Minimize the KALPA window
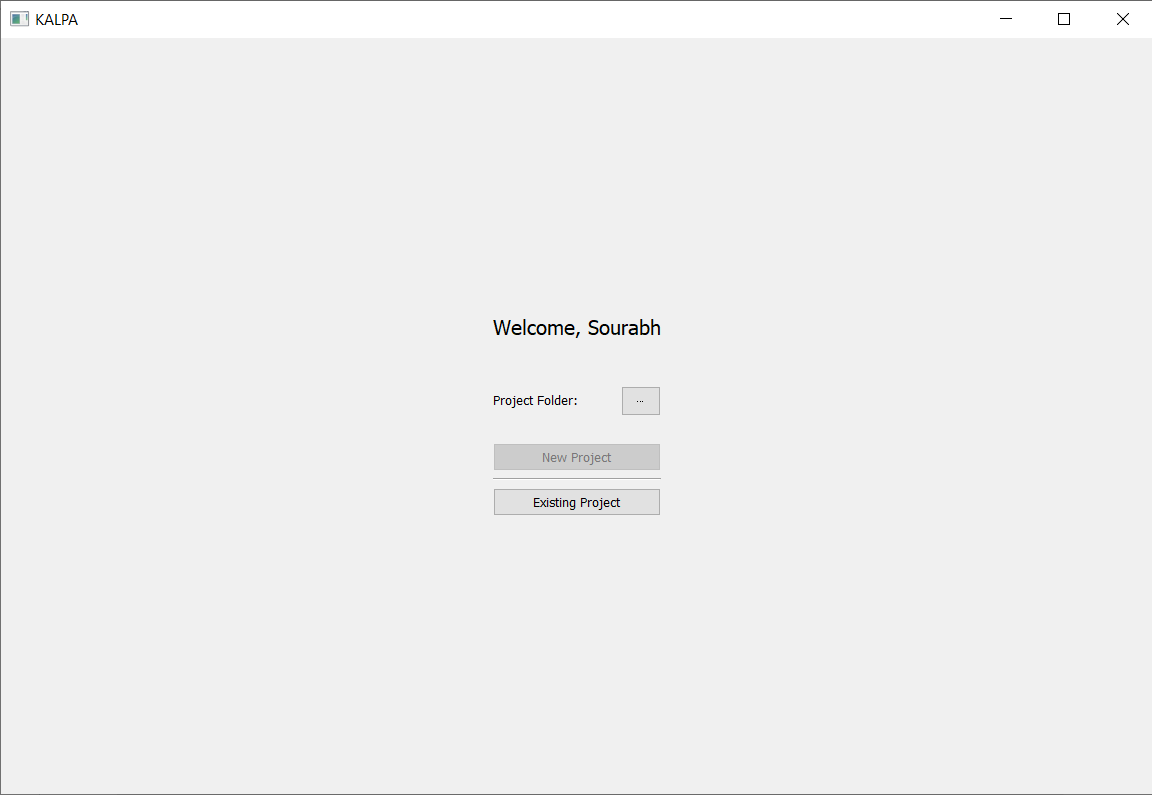The height and width of the screenshot is (795, 1152). (1005, 18)
